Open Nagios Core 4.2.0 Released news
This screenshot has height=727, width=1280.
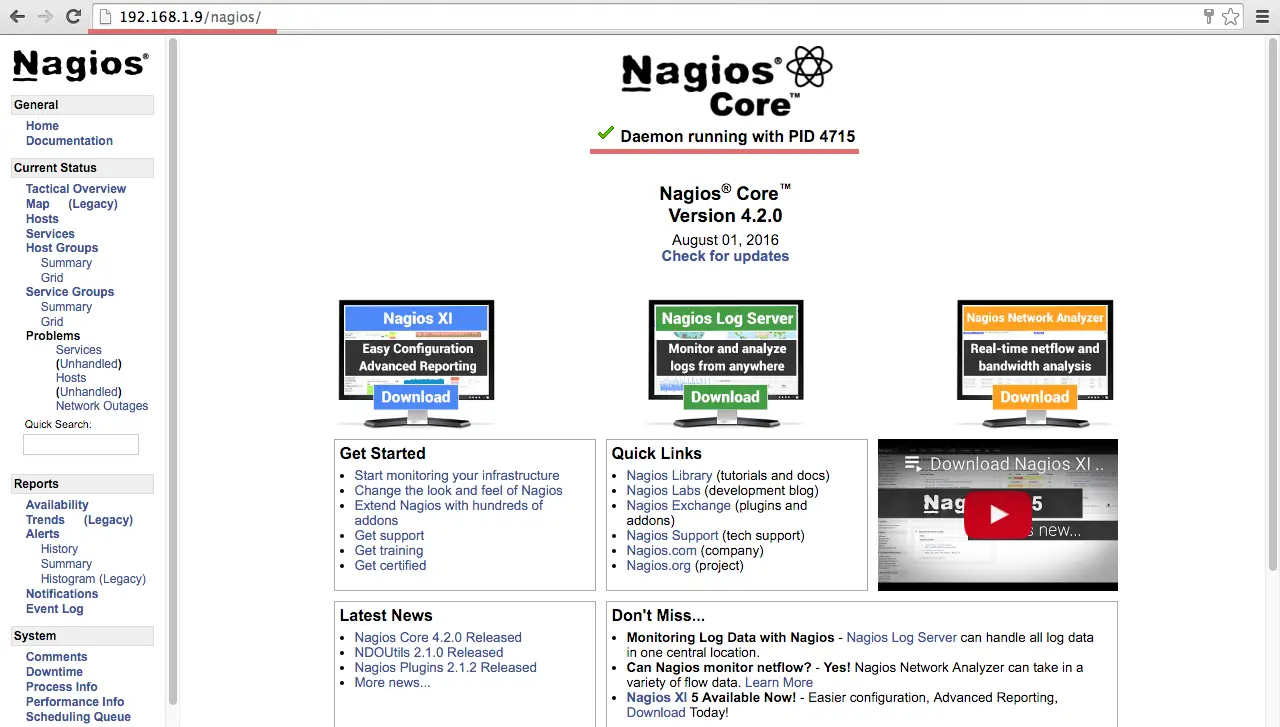[438, 638]
